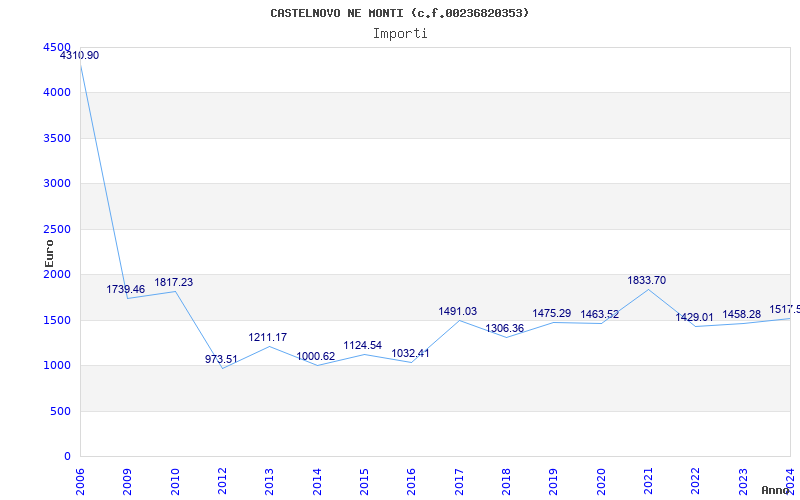Click the 4500 y-axis tick label
Image resolution: width=800 pixels, height=500 pixels.
pyautogui.click(x=57, y=47)
